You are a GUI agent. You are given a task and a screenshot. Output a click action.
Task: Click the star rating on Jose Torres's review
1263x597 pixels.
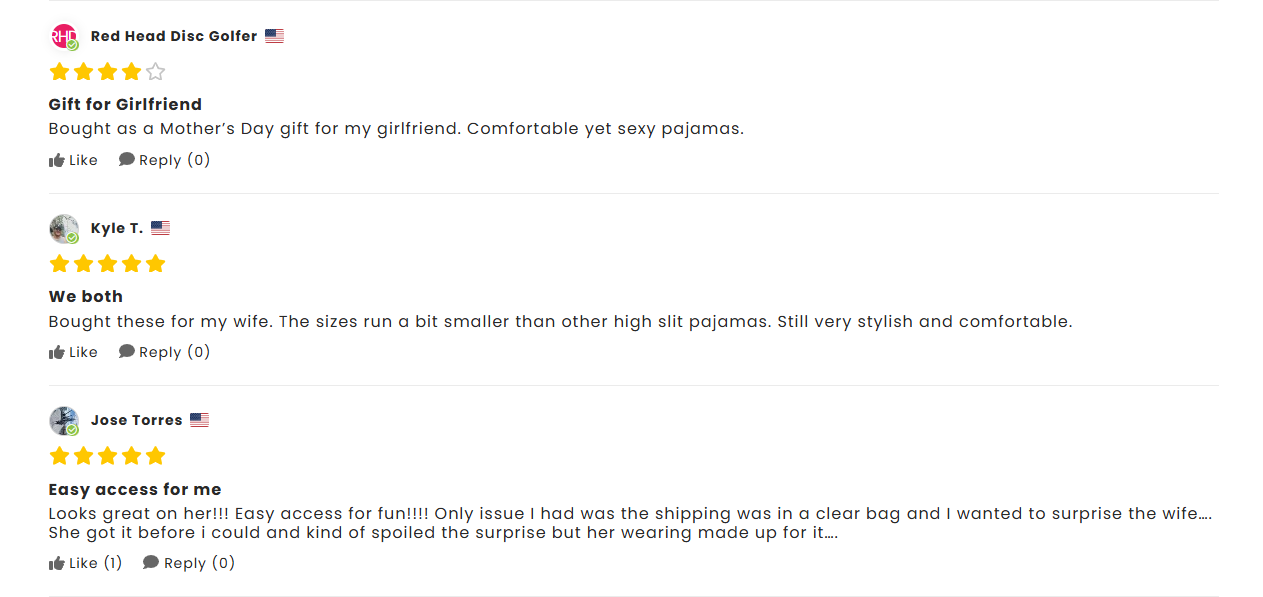tap(107, 456)
